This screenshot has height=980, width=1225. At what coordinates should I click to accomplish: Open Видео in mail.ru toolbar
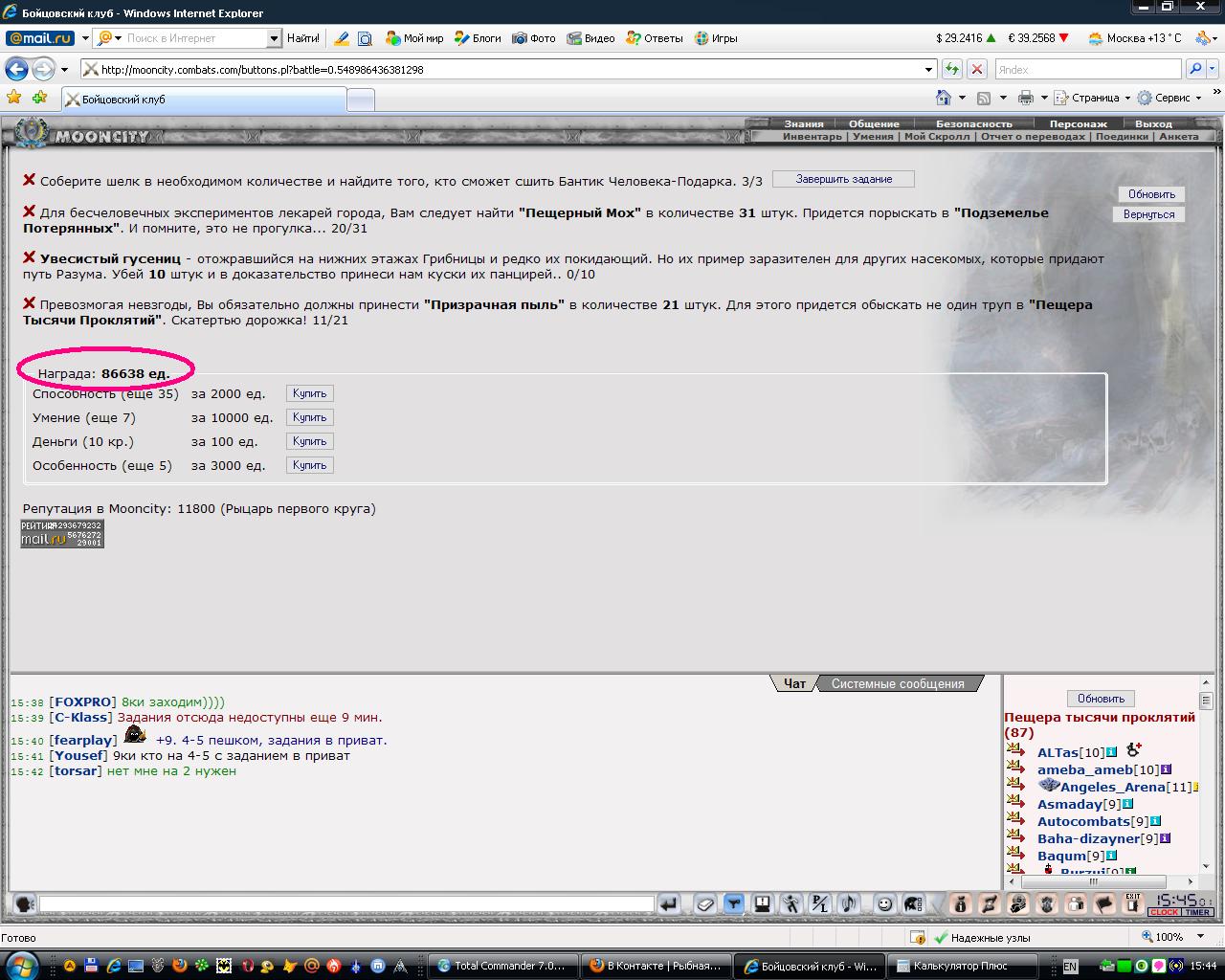[590, 38]
